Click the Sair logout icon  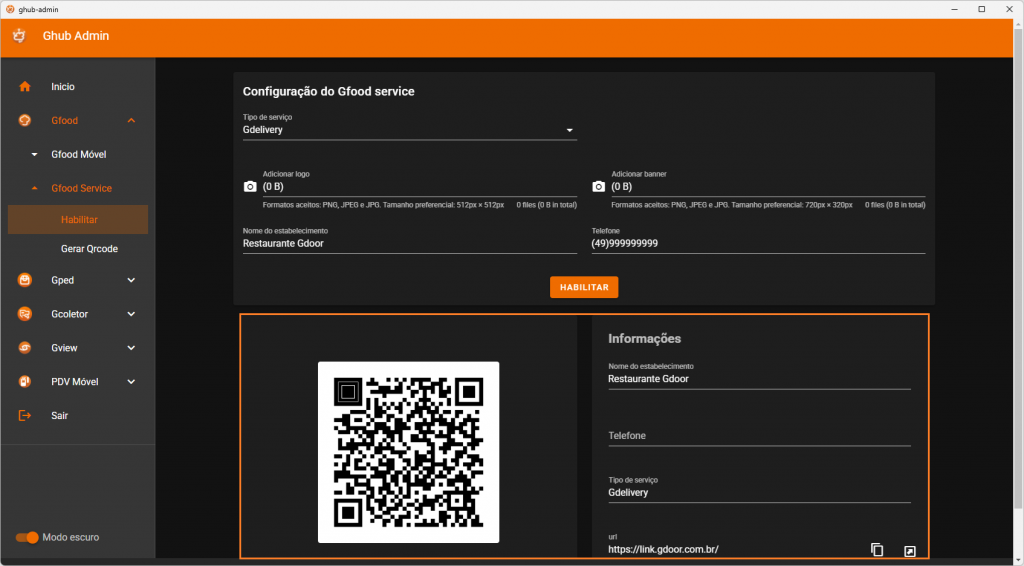25,416
